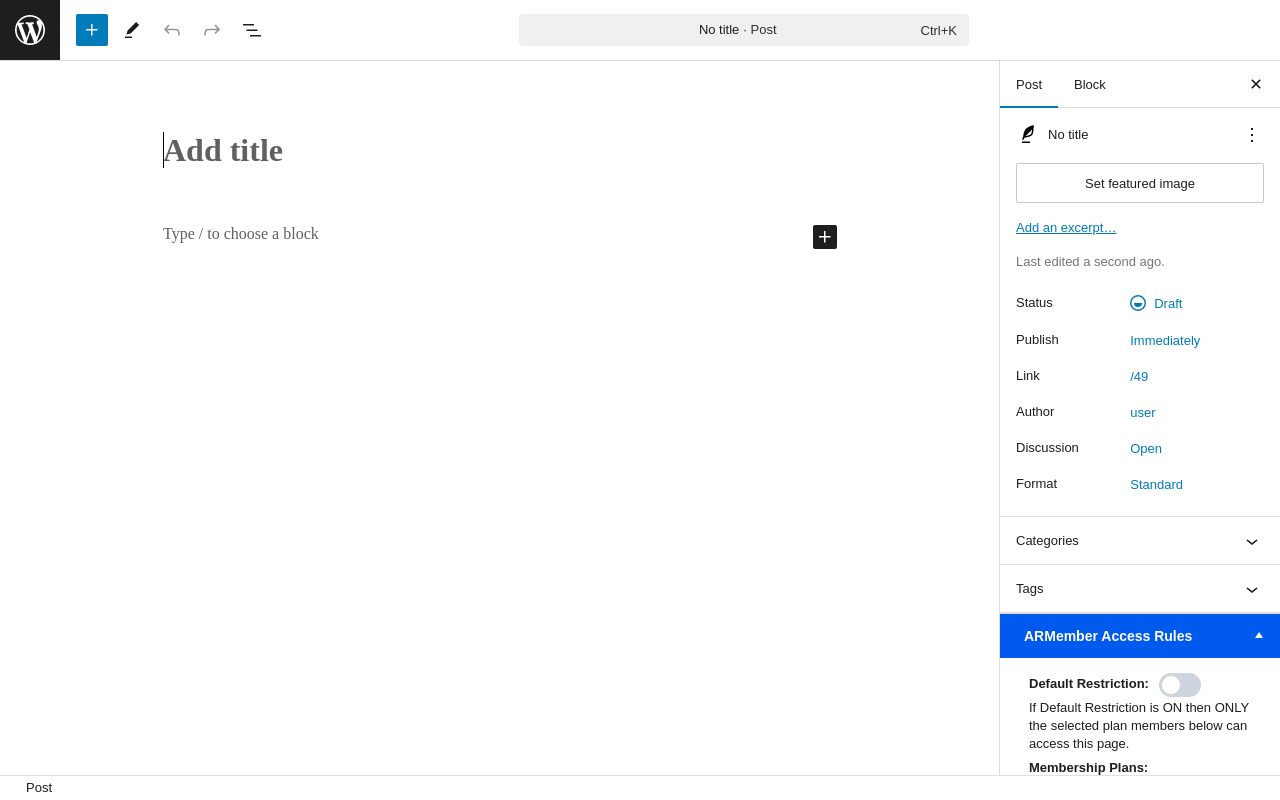Open the block inserter in the top toolbar
The image size is (1280, 800).
92,30
